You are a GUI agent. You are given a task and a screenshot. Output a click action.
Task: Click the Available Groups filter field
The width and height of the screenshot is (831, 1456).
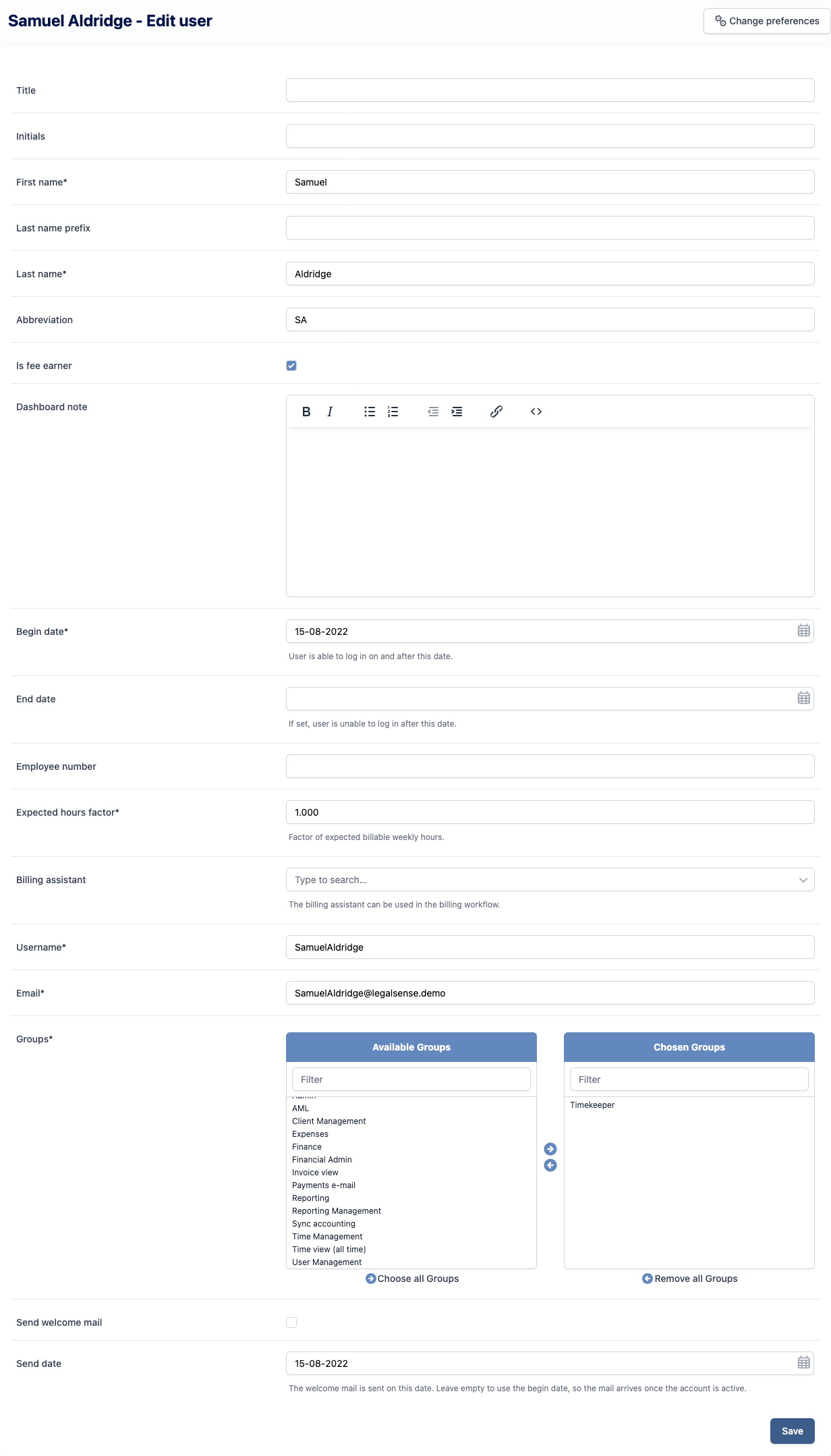coord(411,1080)
